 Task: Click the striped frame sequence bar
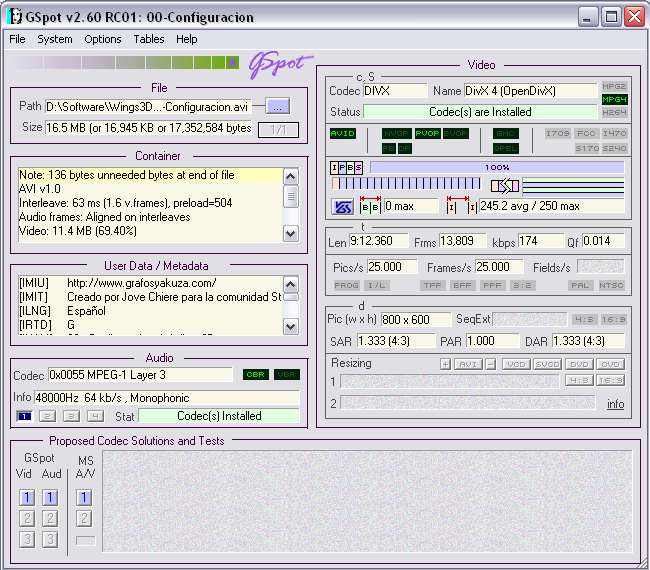coord(406,184)
